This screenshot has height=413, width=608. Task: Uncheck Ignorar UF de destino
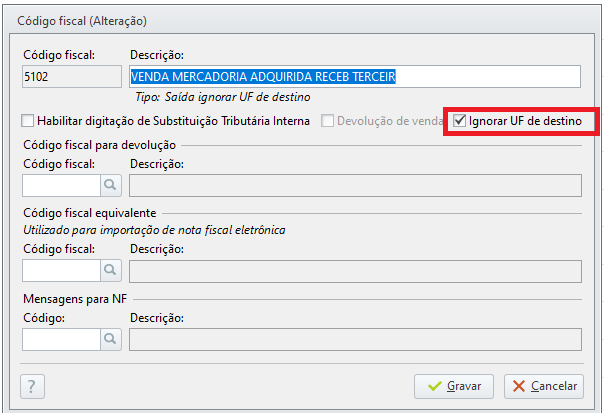point(460,121)
